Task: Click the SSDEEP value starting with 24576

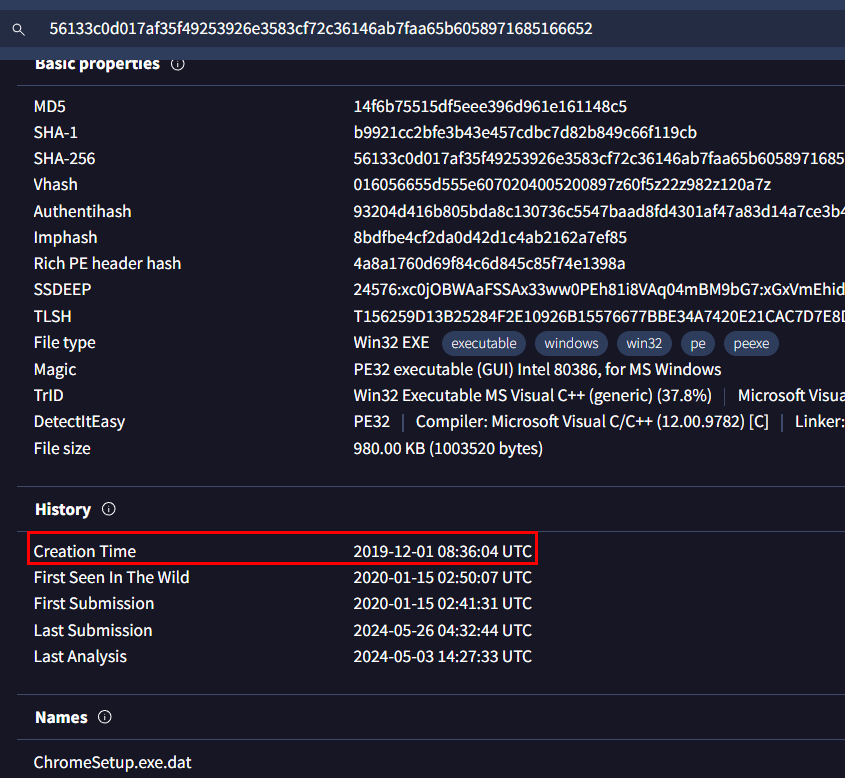Action: (599, 290)
